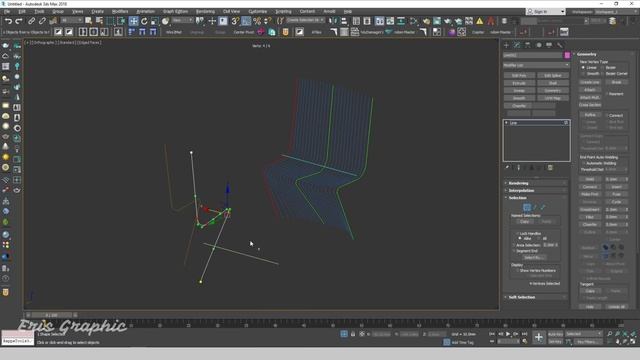This screenshot has height=360, width=640.
Task: Toggle Area Selection checkbox
Action: 514,245
